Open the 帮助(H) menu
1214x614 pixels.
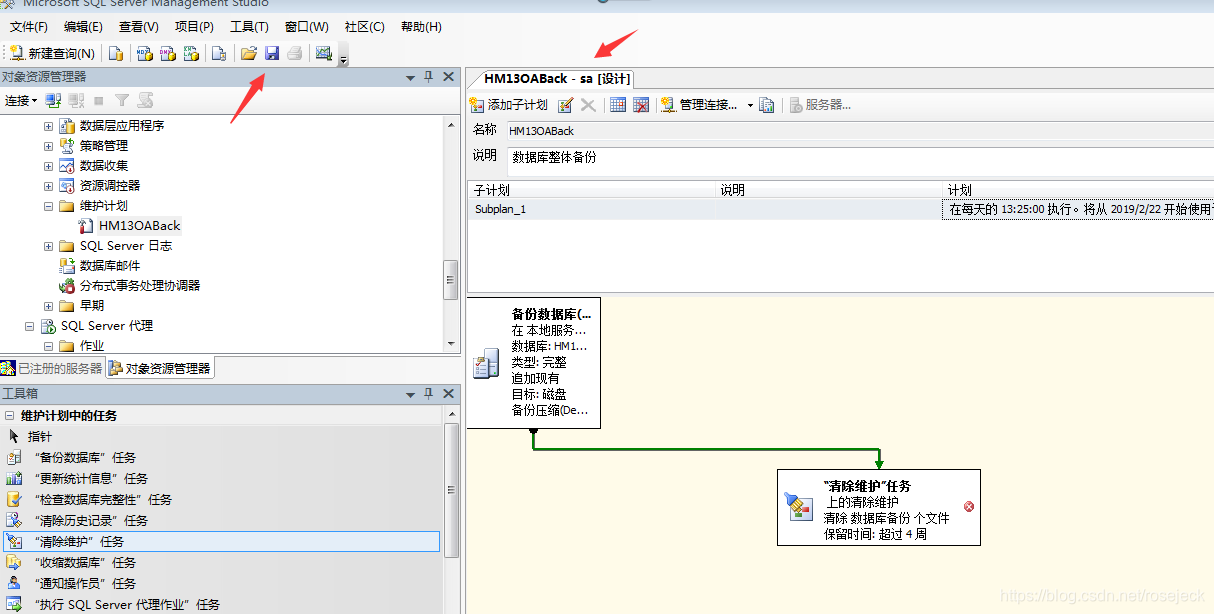pos(421,27)
